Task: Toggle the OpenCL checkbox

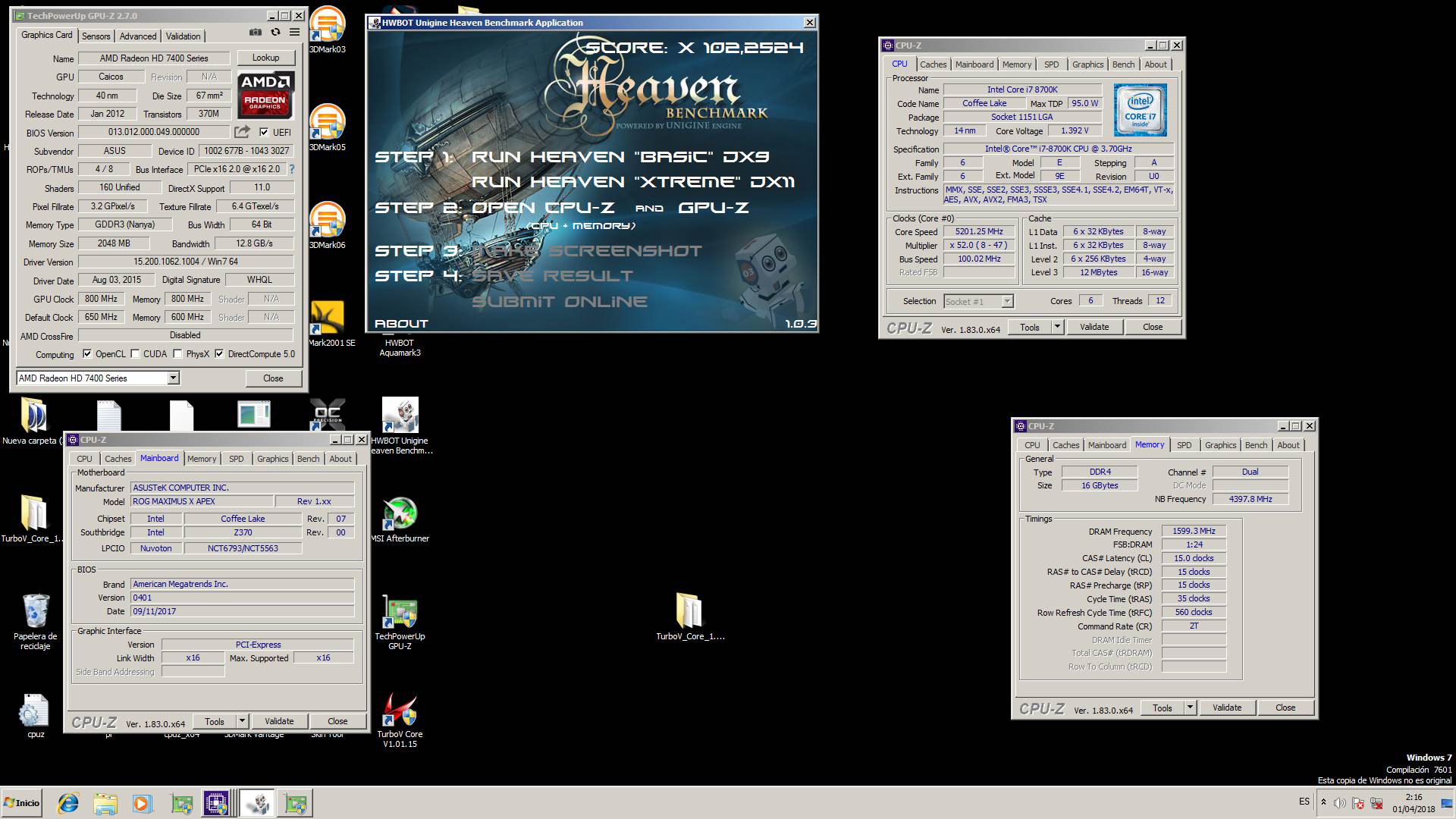Action: point(87,353)
